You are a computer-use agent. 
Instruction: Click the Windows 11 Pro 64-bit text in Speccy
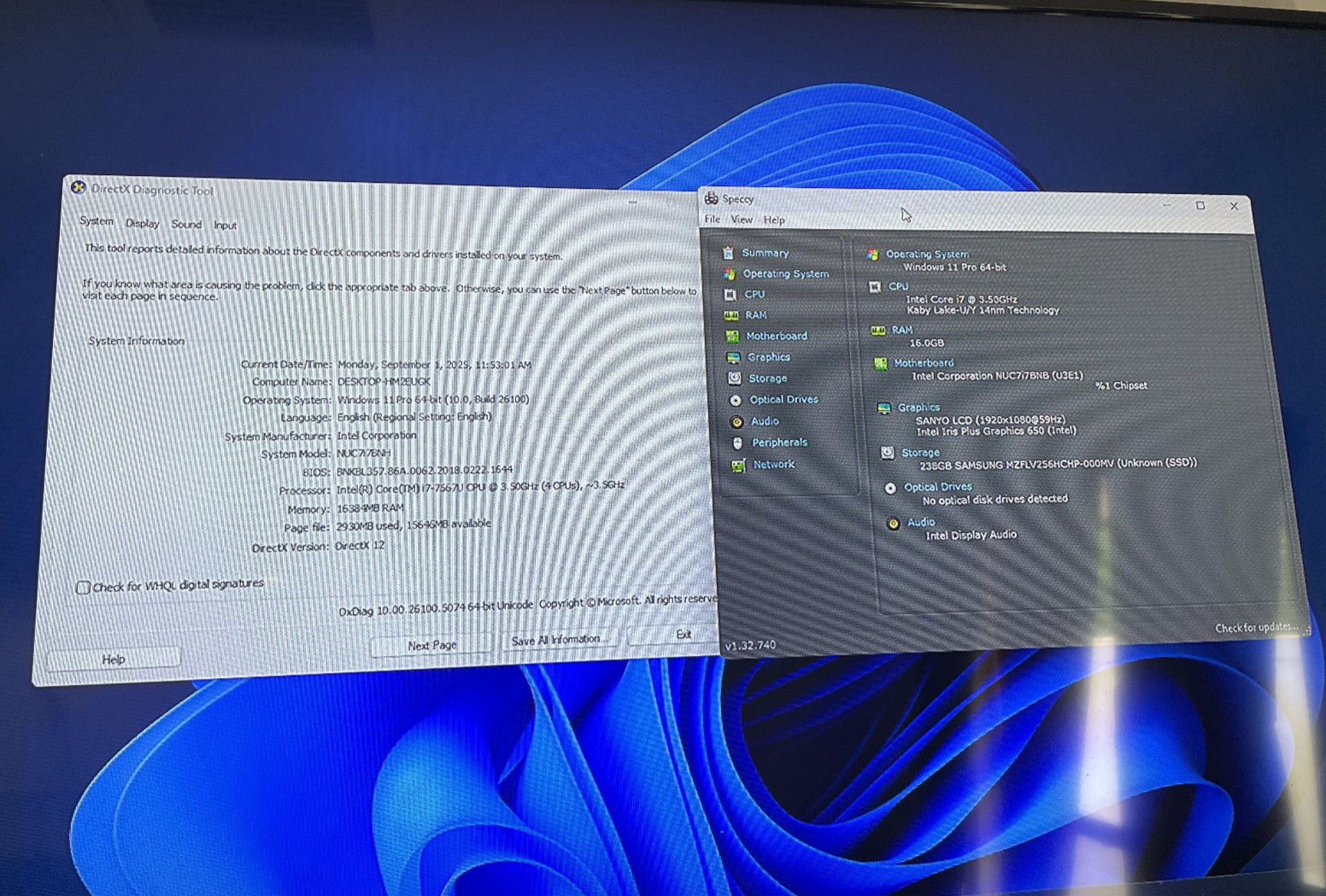pyautogui.click(x=954, y=267)
